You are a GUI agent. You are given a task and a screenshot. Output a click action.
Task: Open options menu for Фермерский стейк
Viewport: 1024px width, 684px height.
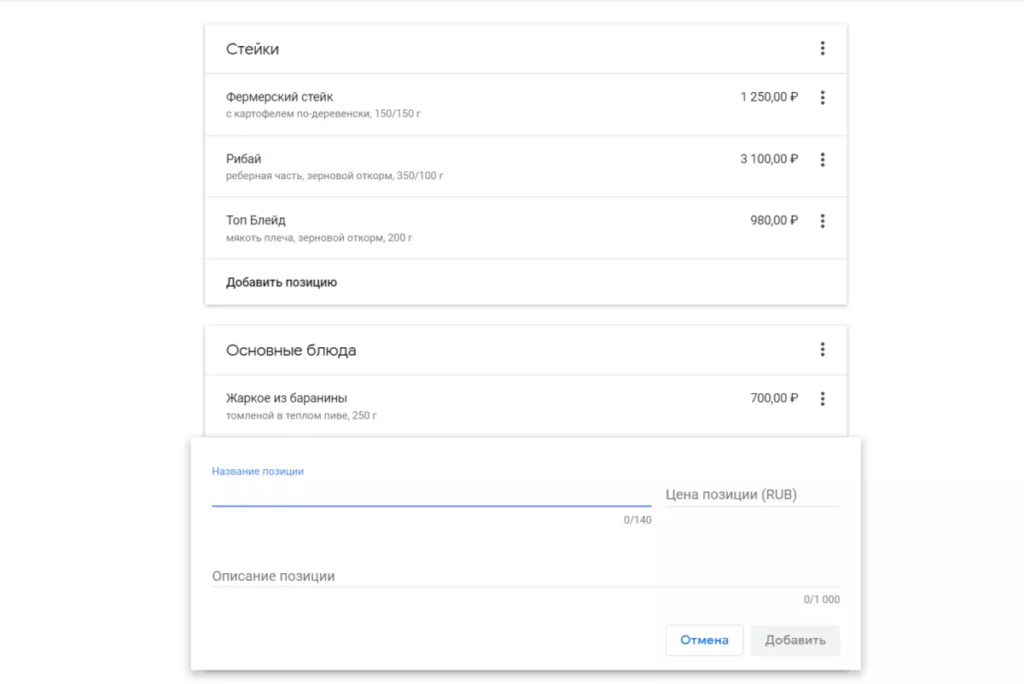822,98
